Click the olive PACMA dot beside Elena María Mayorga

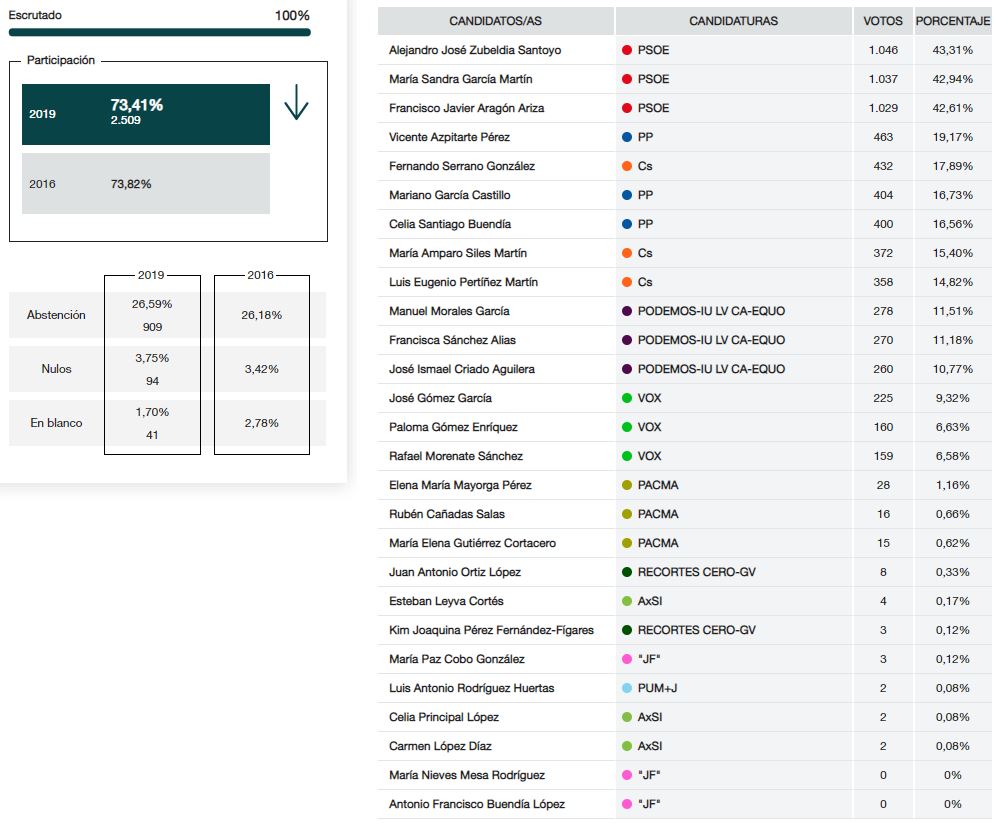pos(627,485)
